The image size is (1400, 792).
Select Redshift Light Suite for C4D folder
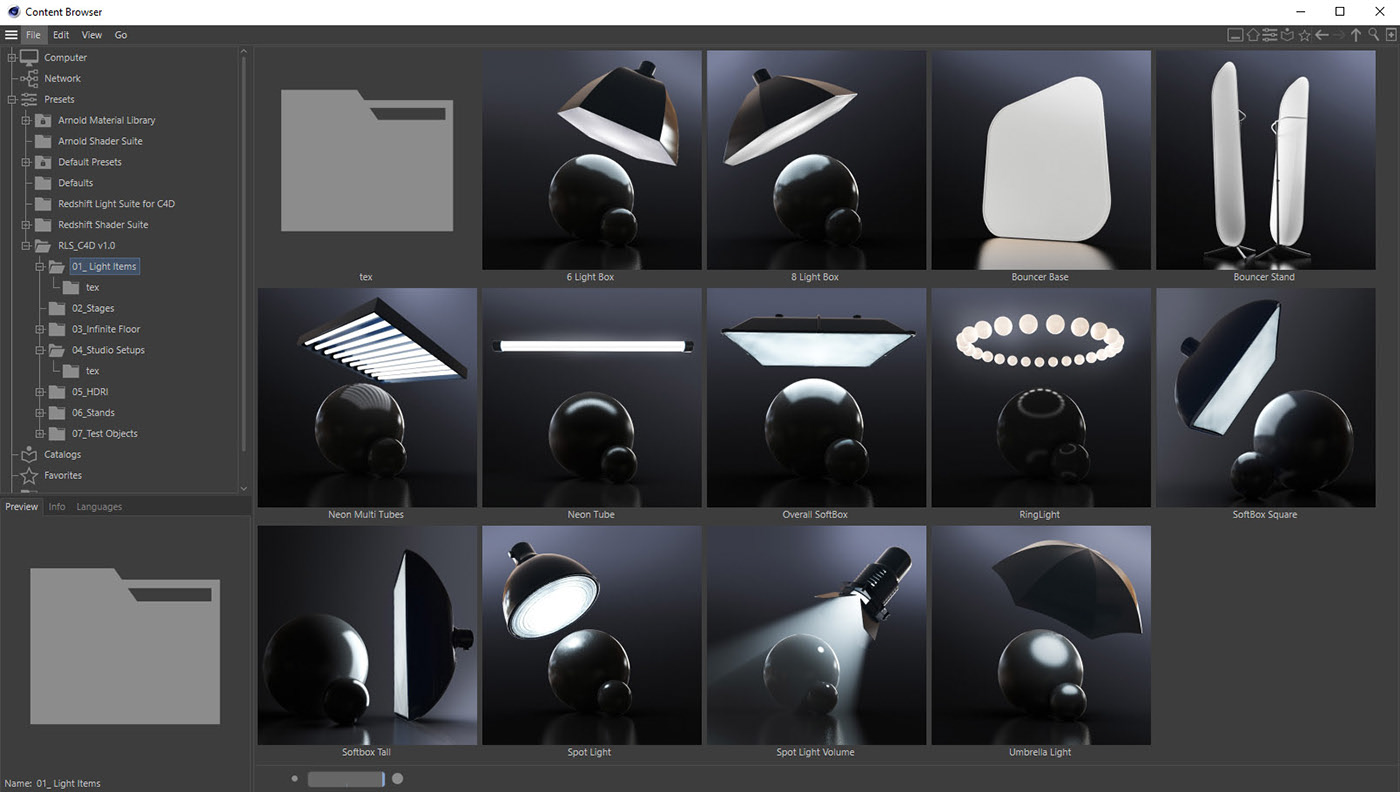116,204
